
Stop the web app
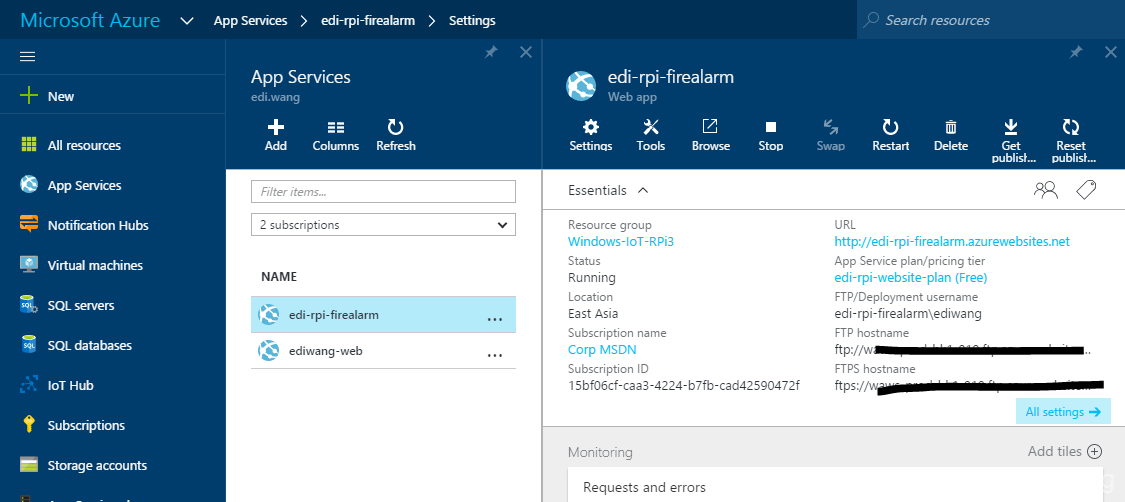point(771,136)
